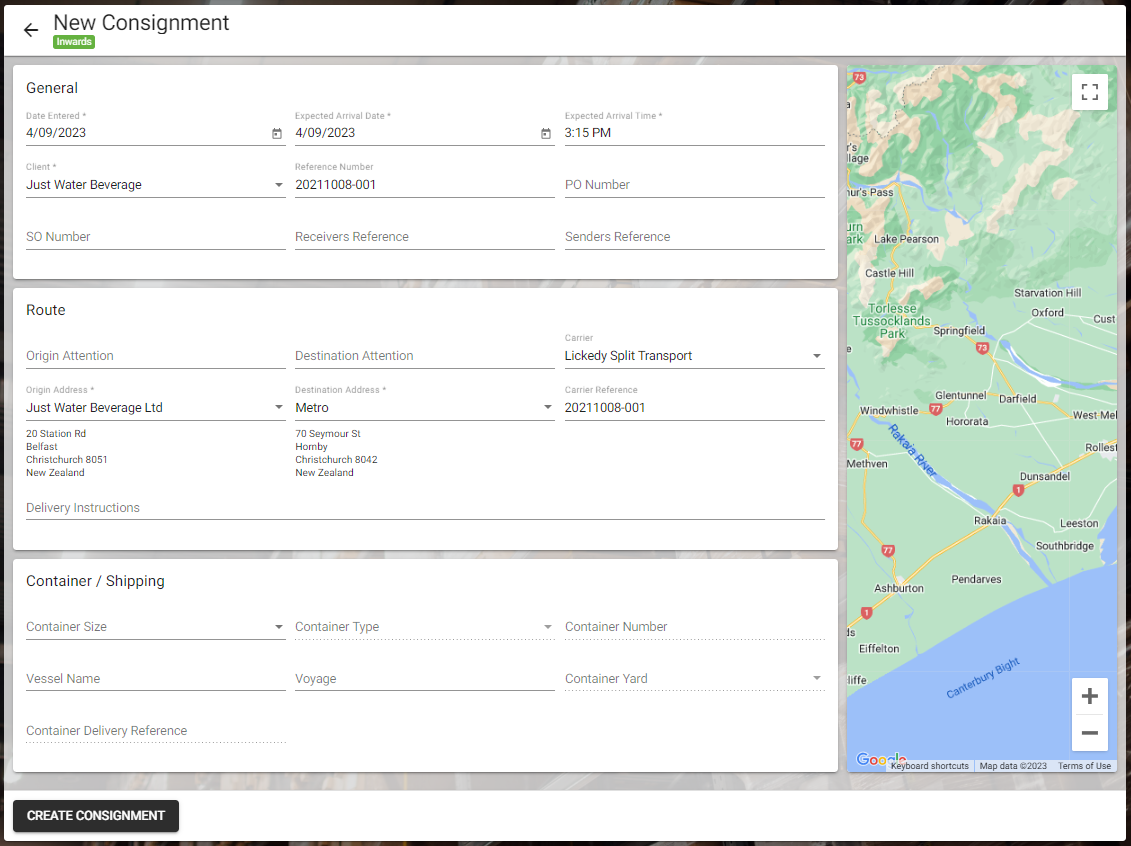
Task: Open the Carrier dropdown
Action: pyautogui.click(x=818, y=355)
